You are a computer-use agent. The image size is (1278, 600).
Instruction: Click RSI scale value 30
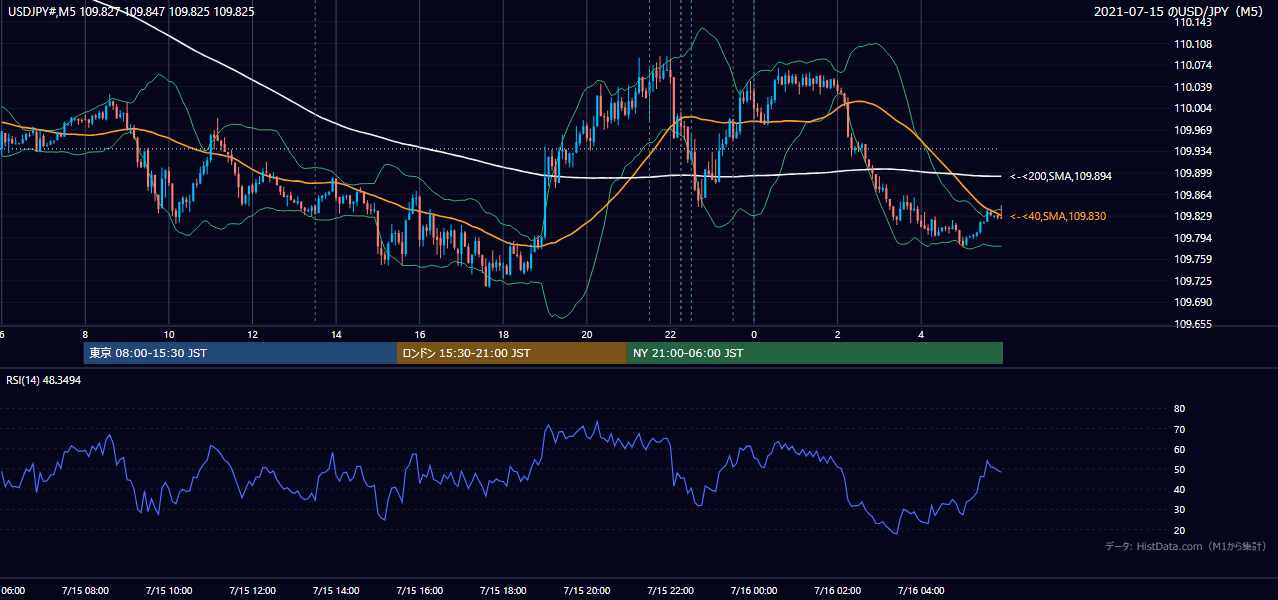1179,510
